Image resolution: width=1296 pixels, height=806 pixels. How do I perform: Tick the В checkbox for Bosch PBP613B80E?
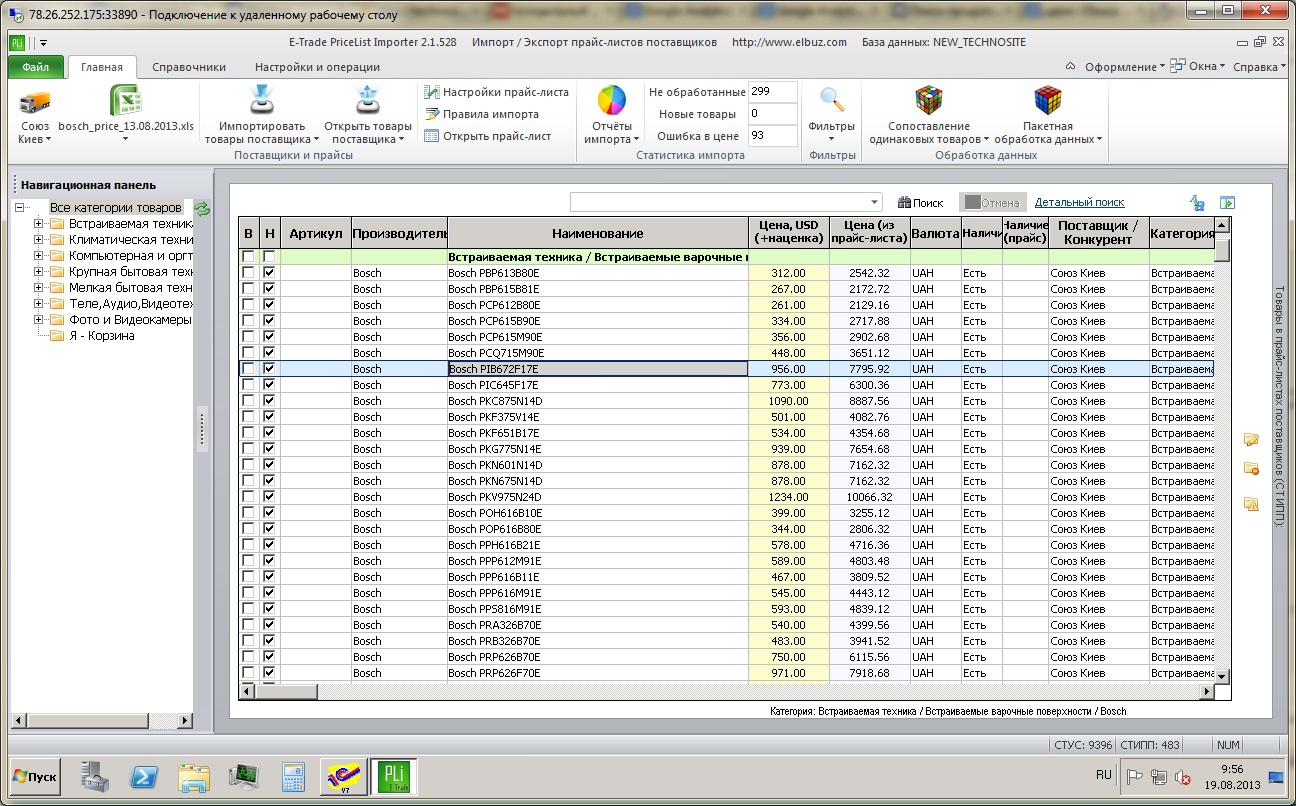pos(248,273)
